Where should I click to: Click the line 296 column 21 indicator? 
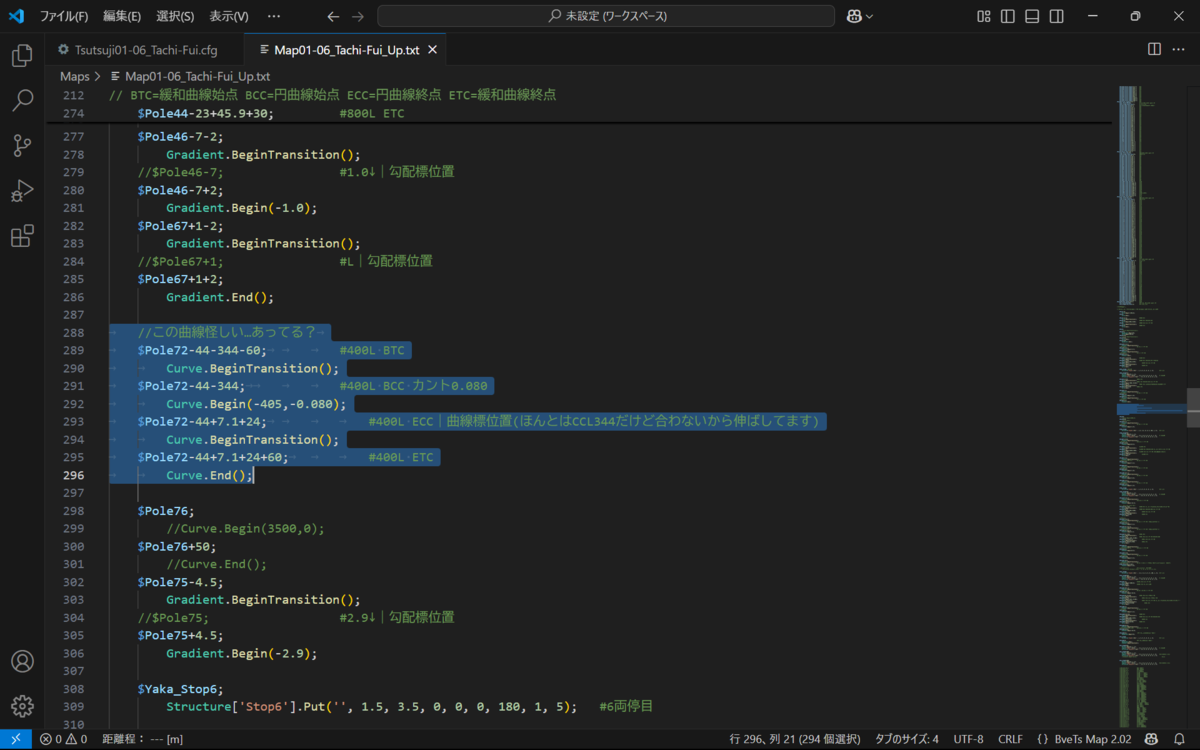click(795, 739)
